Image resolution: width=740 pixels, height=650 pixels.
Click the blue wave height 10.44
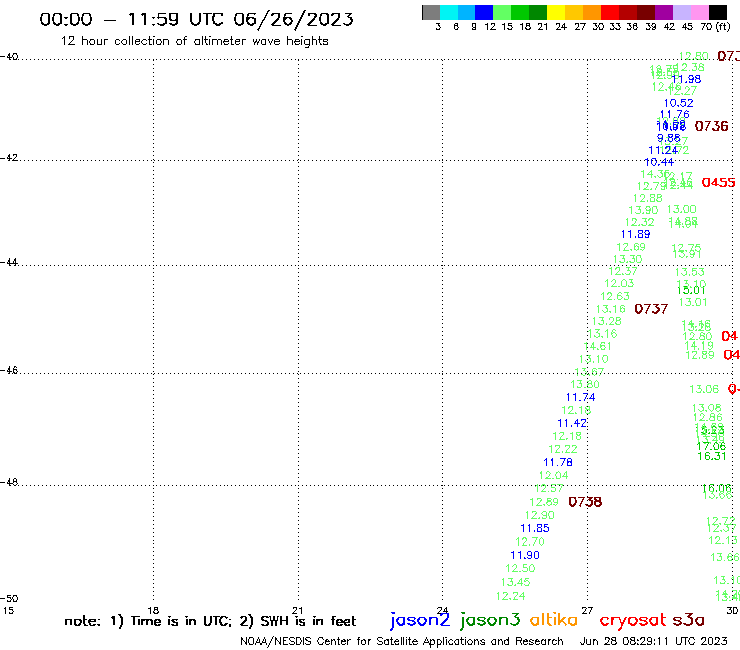659,162
